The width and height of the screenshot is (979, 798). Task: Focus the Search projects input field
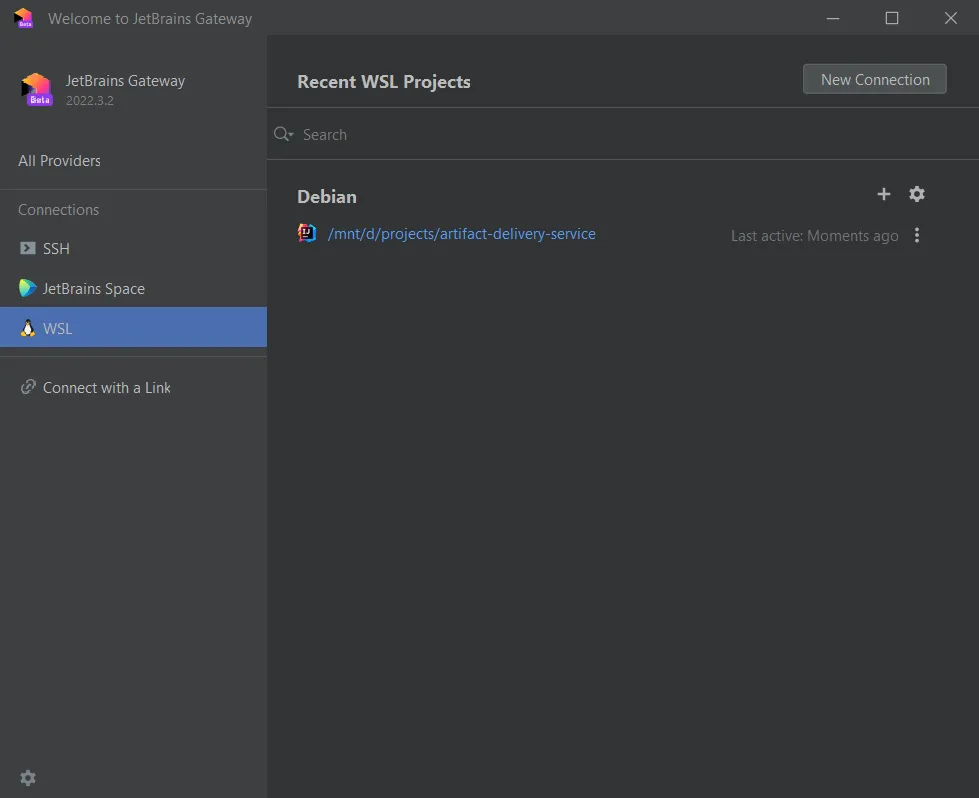pyautogui.click(x=600, y=134)
